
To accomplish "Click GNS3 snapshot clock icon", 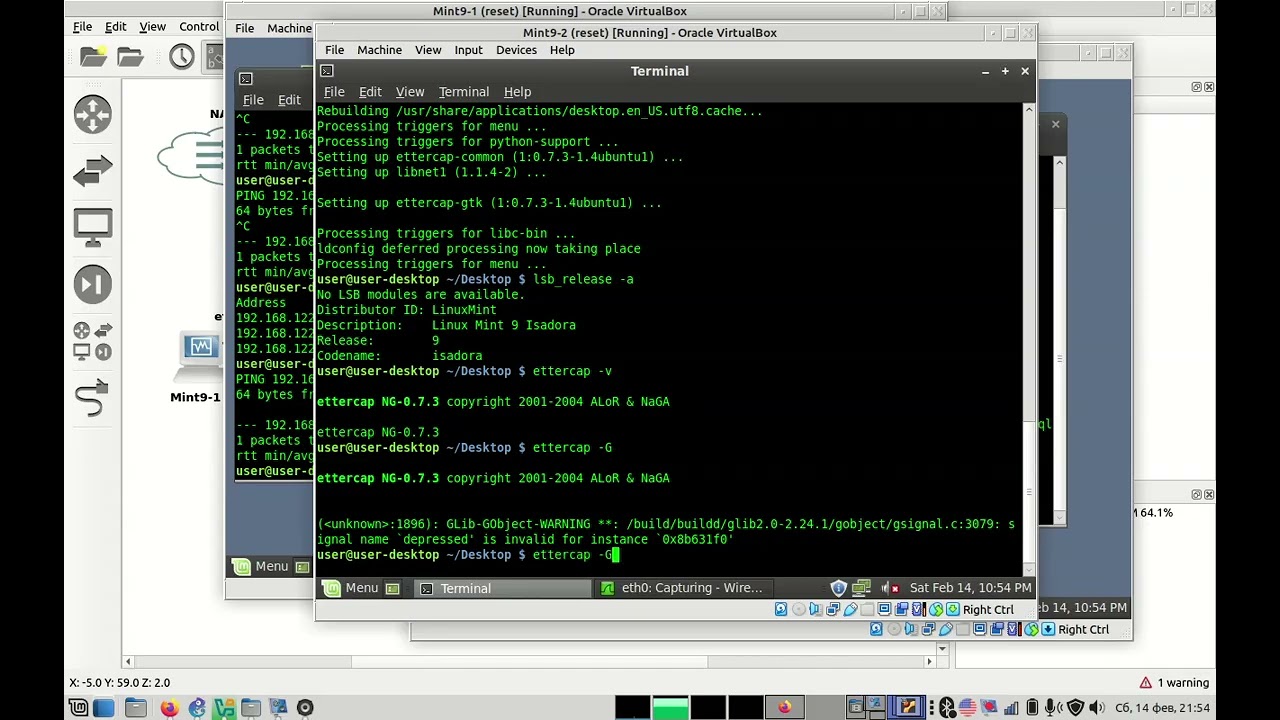I will [181, 57].
